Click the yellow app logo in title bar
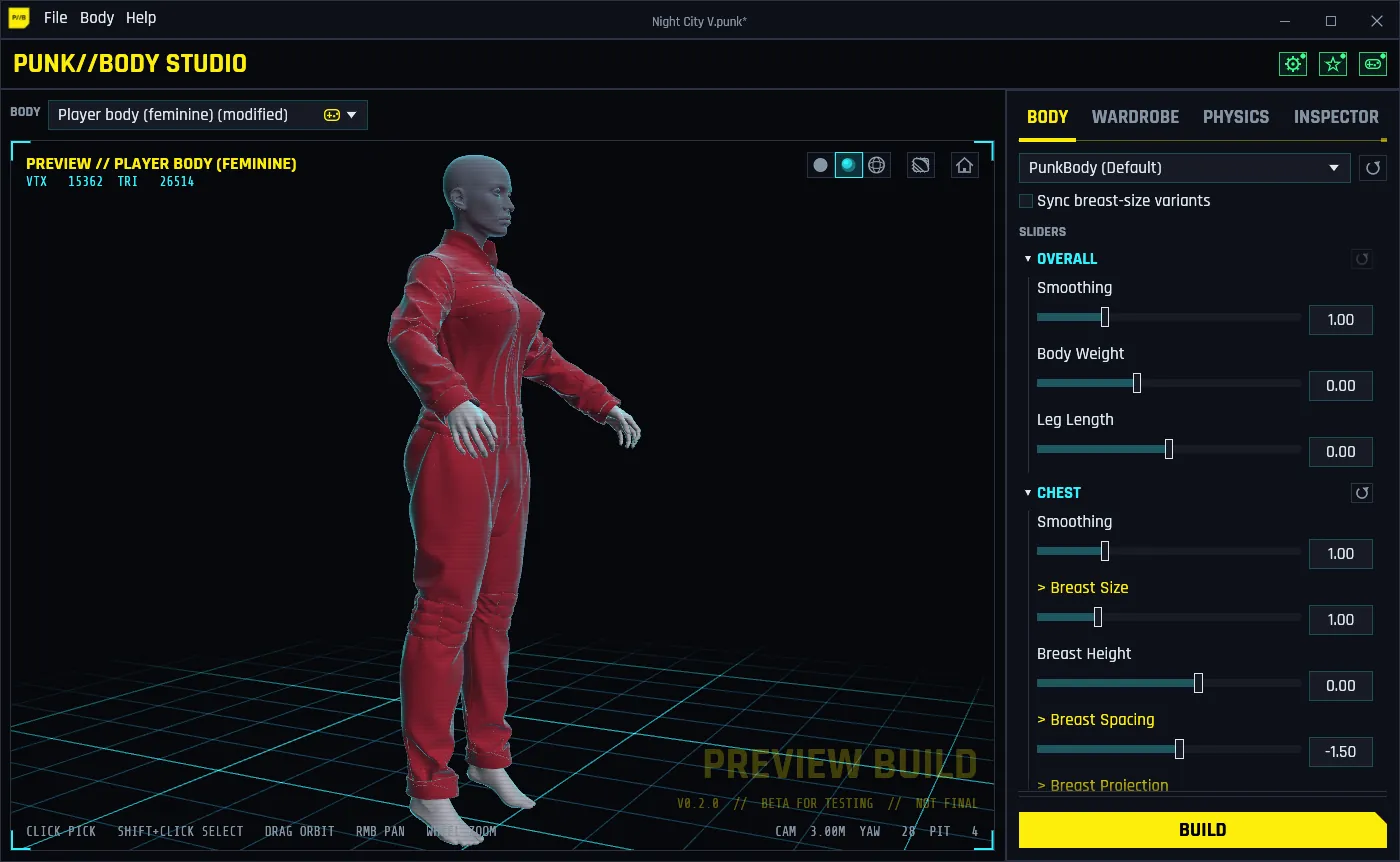 (x=19, y=18)
